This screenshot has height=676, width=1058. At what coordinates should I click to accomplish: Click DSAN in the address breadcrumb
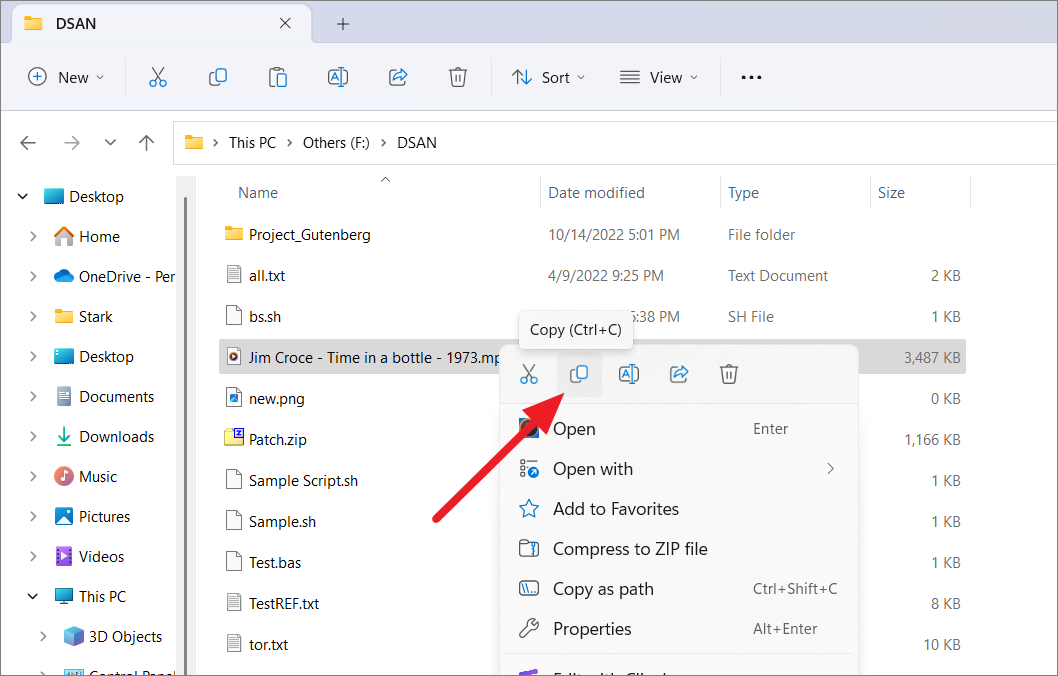pos(417,143)
